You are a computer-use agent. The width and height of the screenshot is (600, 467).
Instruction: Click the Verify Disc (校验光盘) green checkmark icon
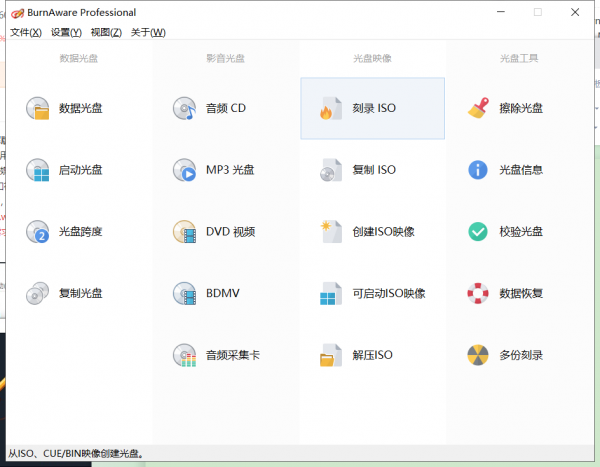coord(478,232)
